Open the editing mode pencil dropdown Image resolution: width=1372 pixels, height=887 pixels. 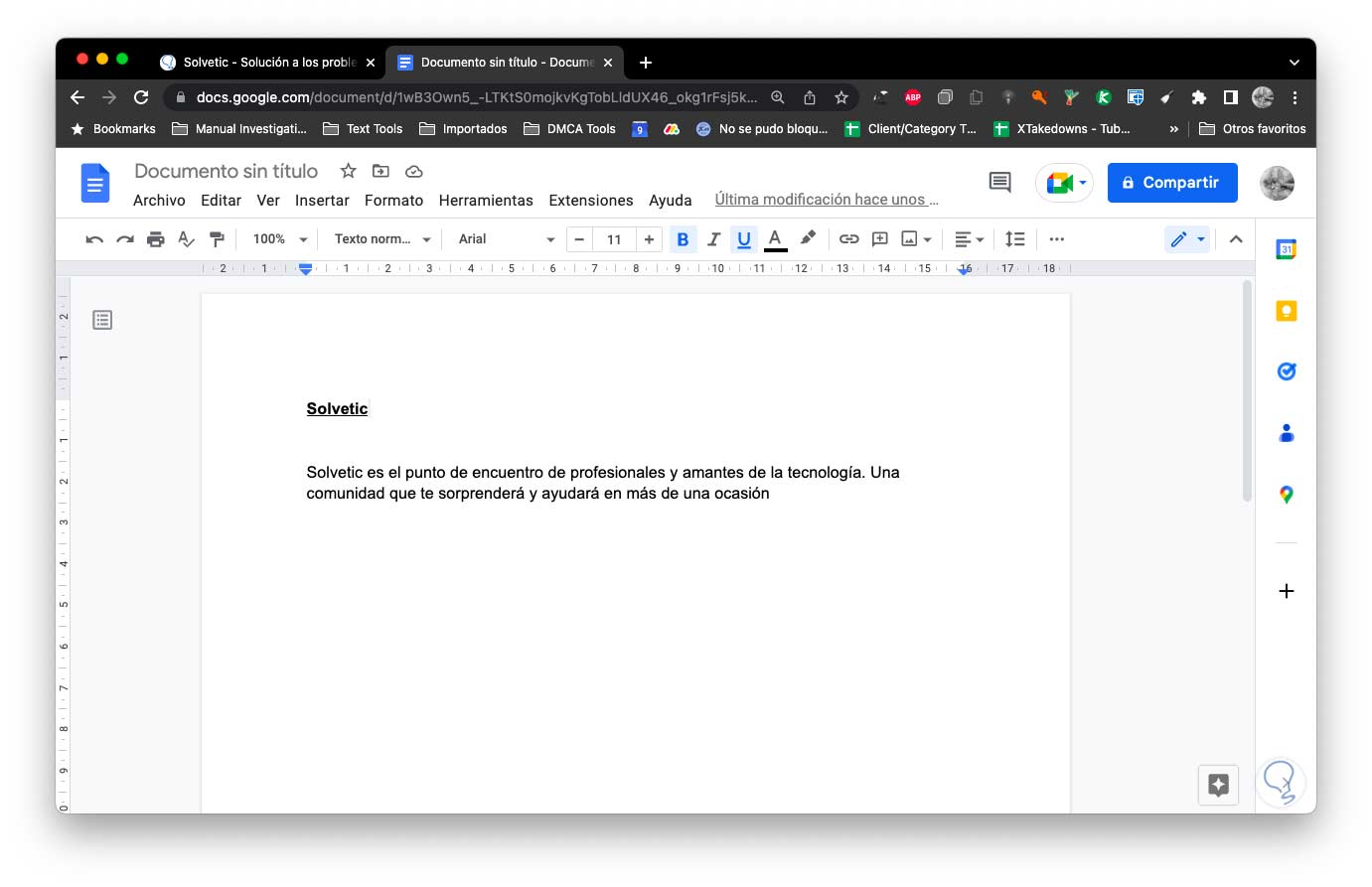[1187, 239]
